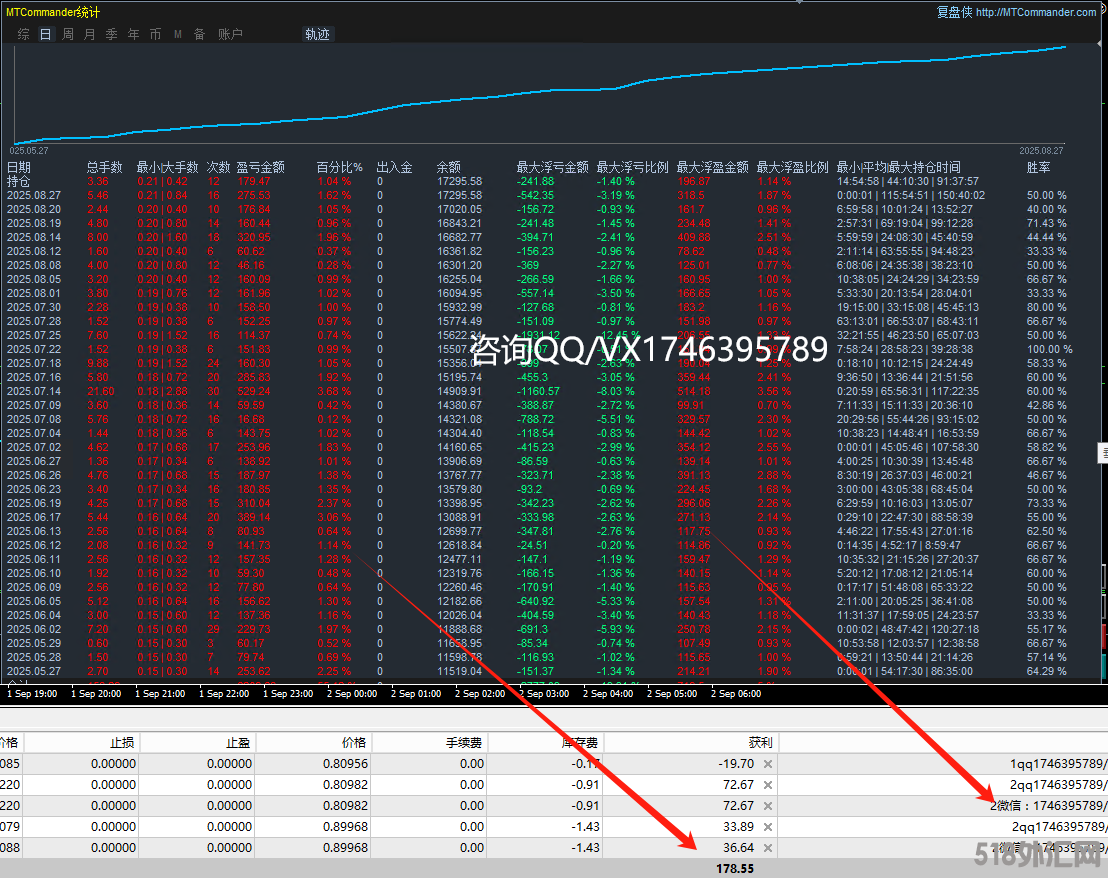This screenshot has width=1108, height=878.
Task: Toggle the 轨迹 track button
Action: pyautogui.click(x=317, y=34)
